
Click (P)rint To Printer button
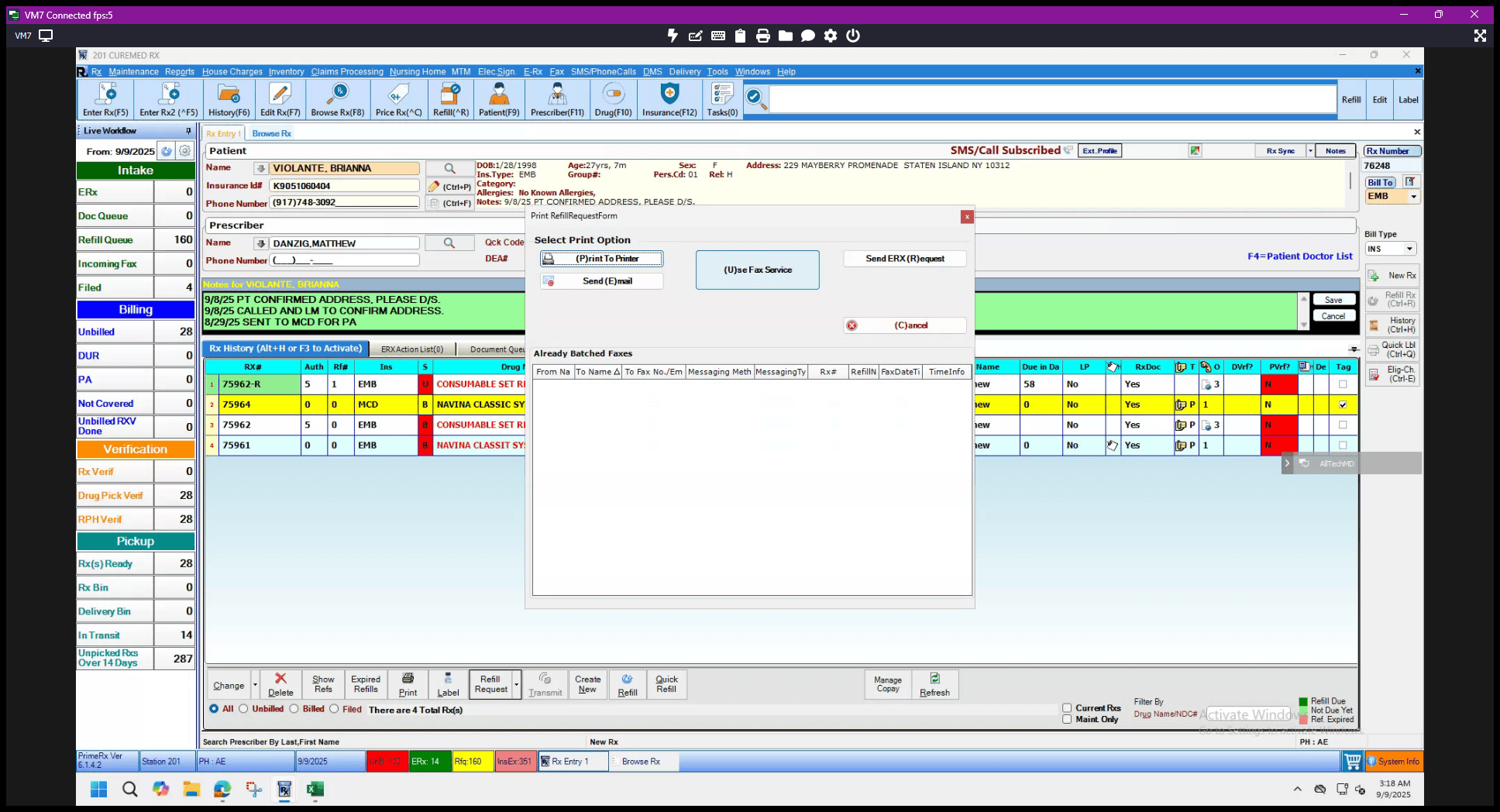(602, 259)
